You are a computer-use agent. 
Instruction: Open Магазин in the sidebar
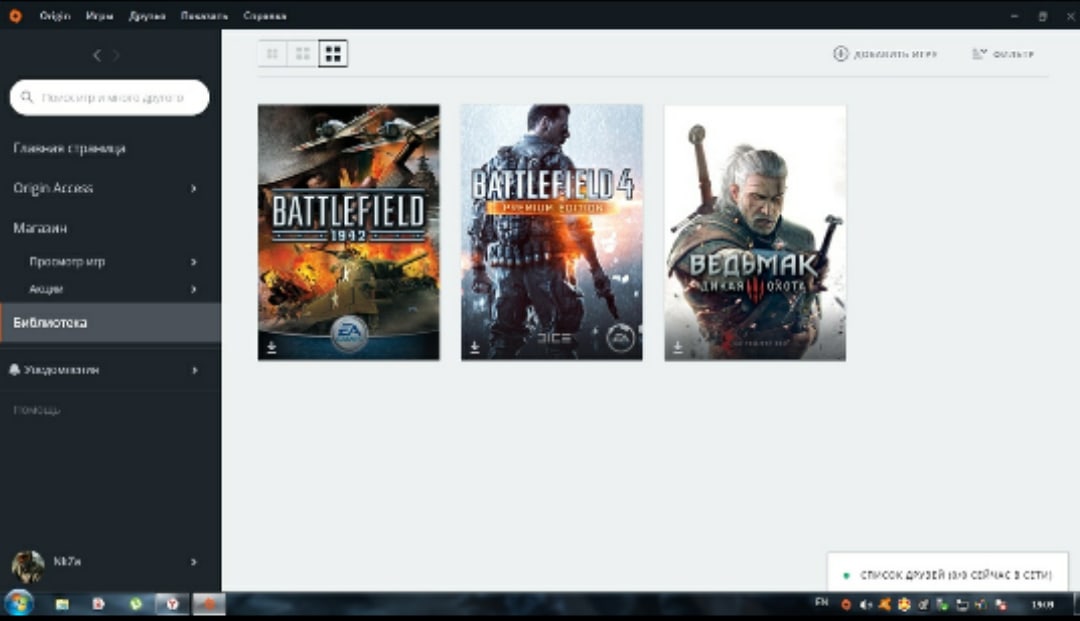pos(40,228)
